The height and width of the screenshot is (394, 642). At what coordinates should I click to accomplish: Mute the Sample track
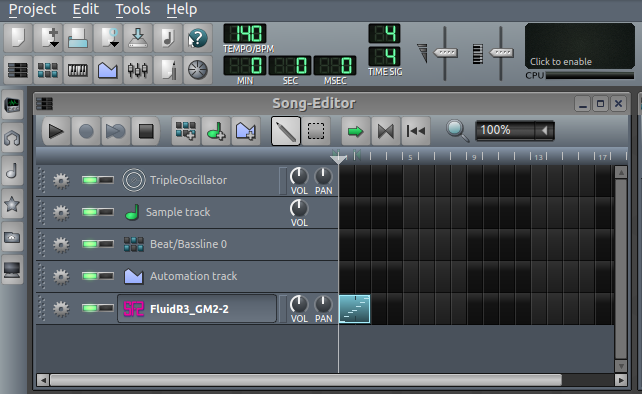click(90, 212)
